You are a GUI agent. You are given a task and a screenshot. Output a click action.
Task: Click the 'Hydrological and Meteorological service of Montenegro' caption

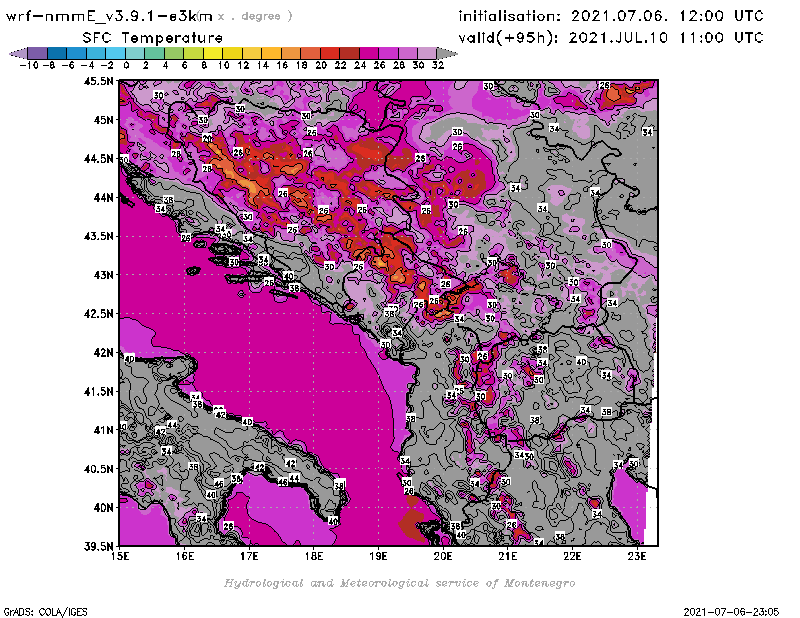pyautogui.click(x=399, y=583)
